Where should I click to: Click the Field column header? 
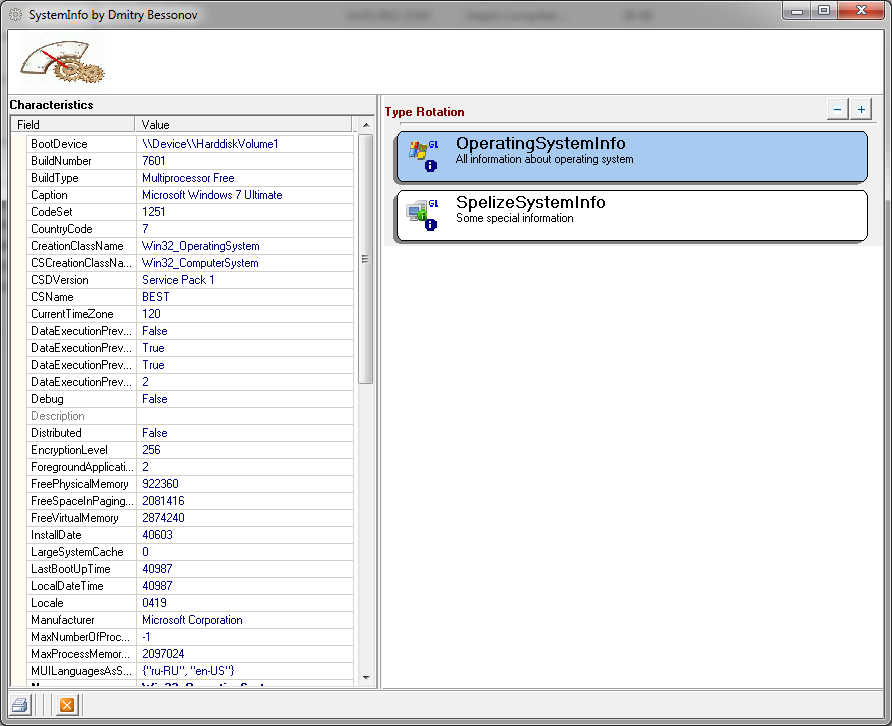(x=72, y=125)
